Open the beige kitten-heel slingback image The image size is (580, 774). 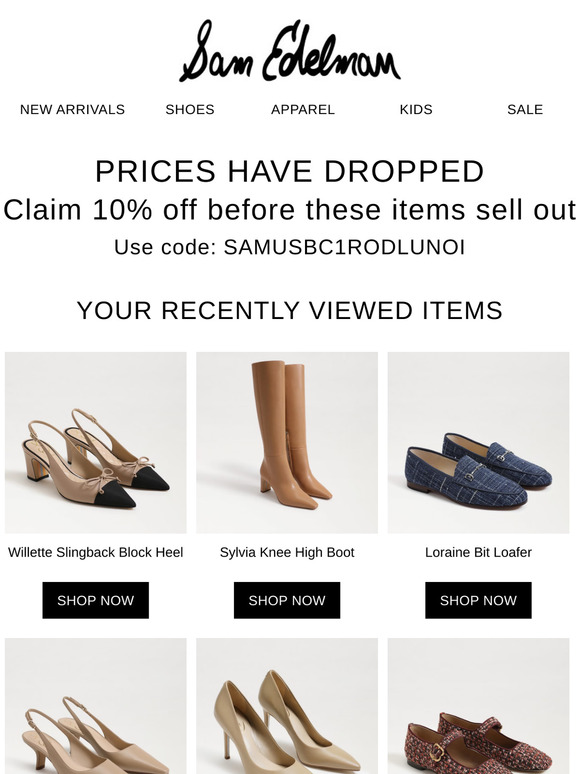[96, 706]
